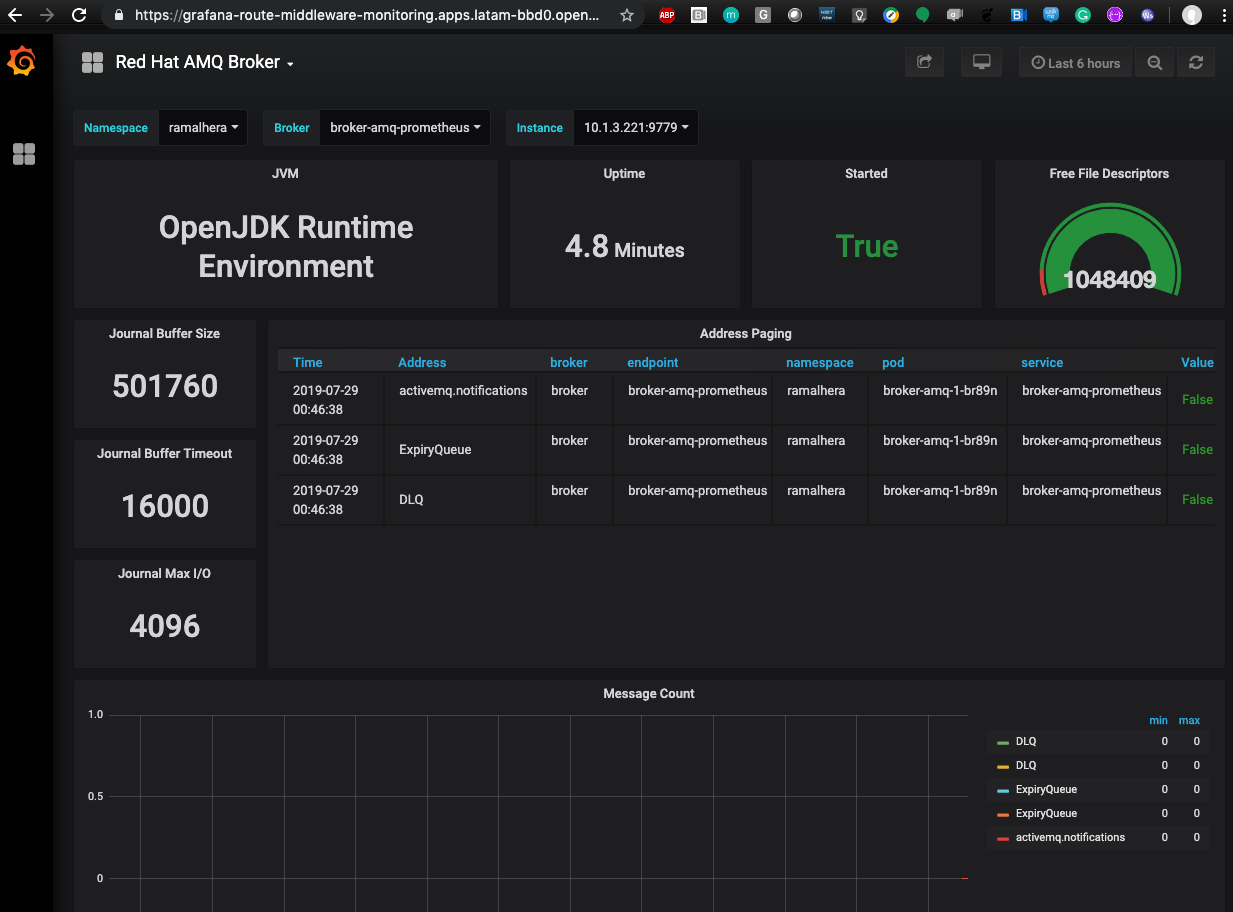Bookmark the page with the star icon

(x=627, y=15)
